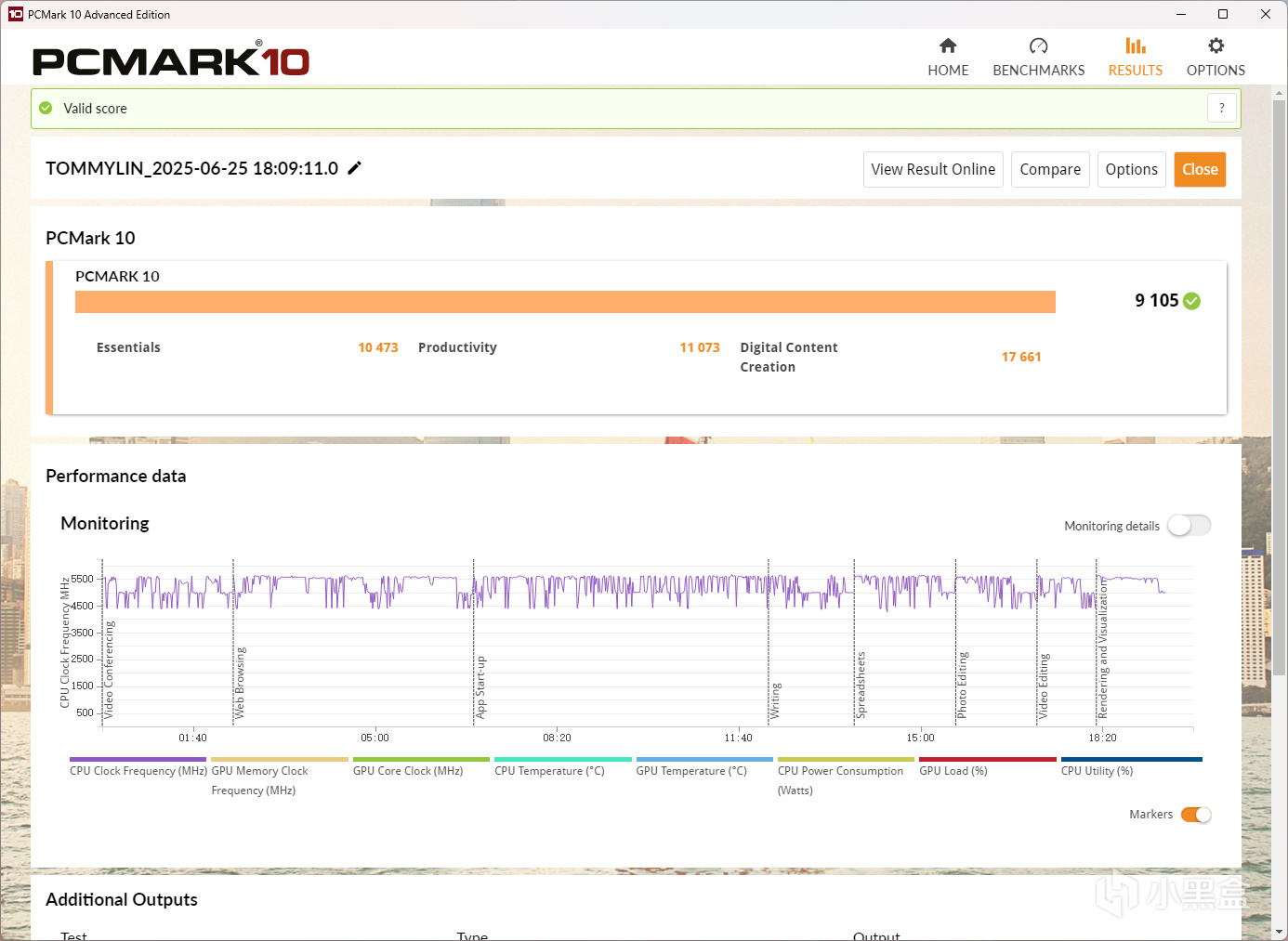Click the Productivity score 11 073
The height and width of the screenshot is (941, 1288).
tap(700, 347)
